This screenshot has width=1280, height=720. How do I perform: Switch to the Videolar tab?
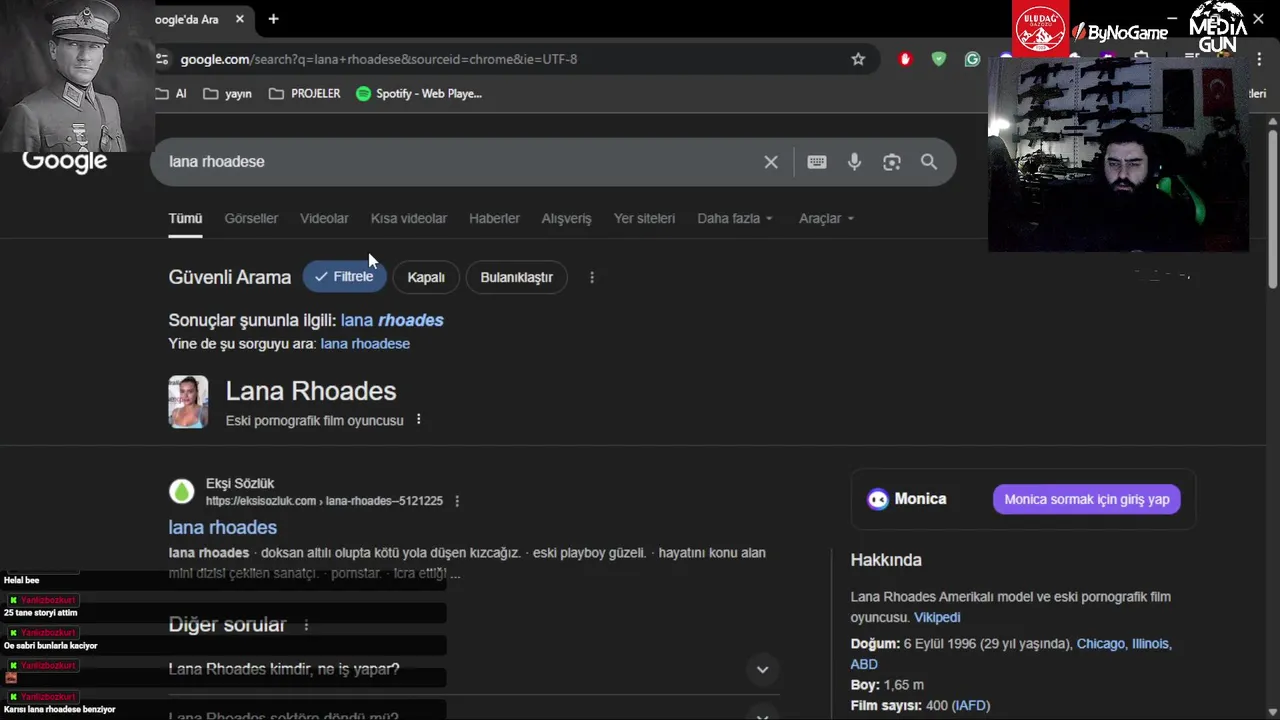click(x=324, y=218)
